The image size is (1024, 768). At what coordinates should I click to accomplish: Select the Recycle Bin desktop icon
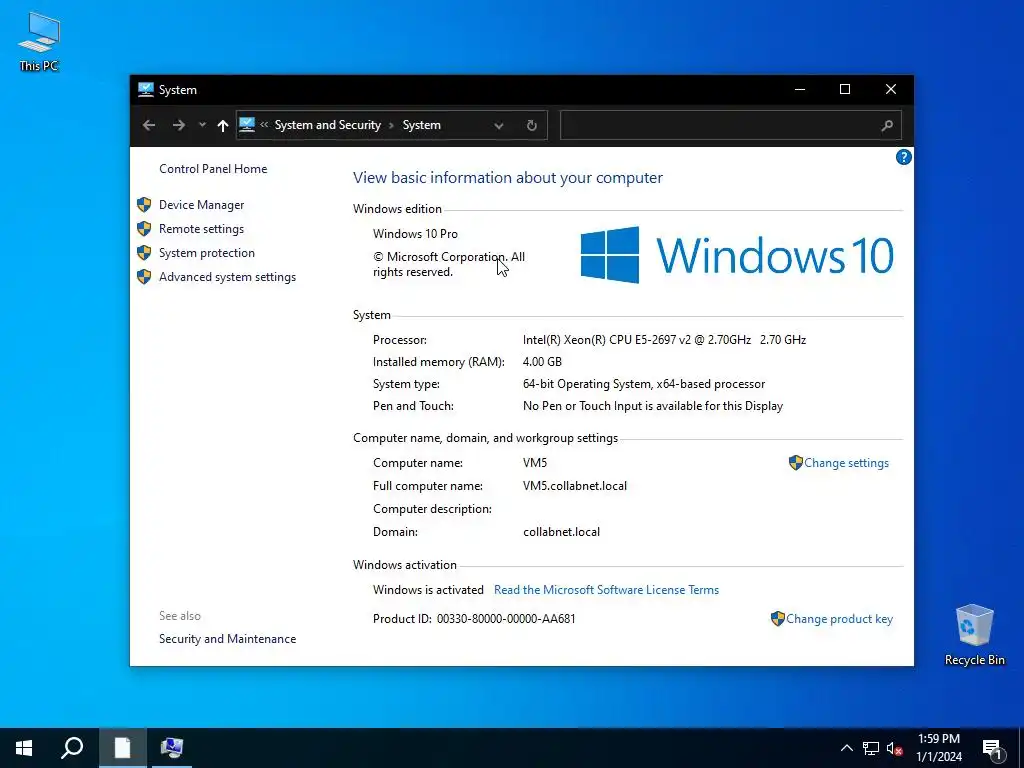pos(974,635)
